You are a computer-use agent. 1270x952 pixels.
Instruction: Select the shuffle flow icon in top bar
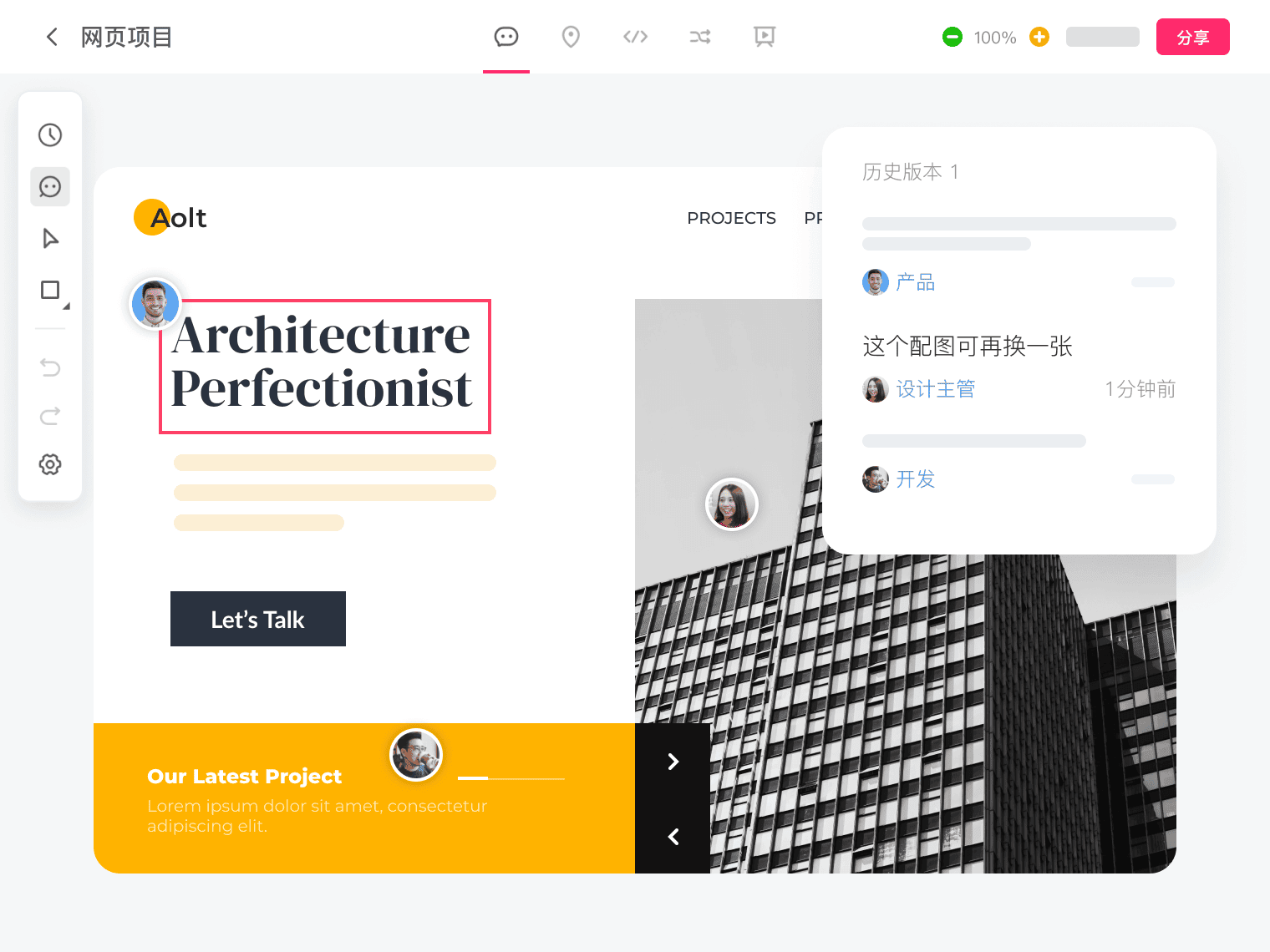pyautogui.click(x=700, y=37)
